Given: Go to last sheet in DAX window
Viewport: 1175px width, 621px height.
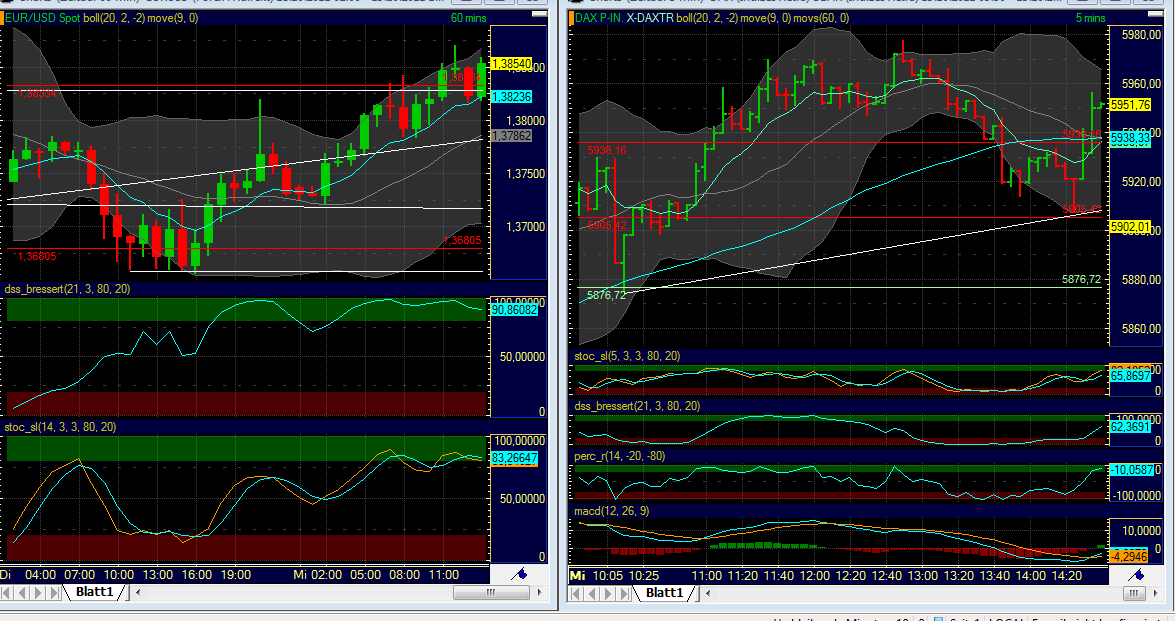Looking at the screenshot, I should [624, 593].
